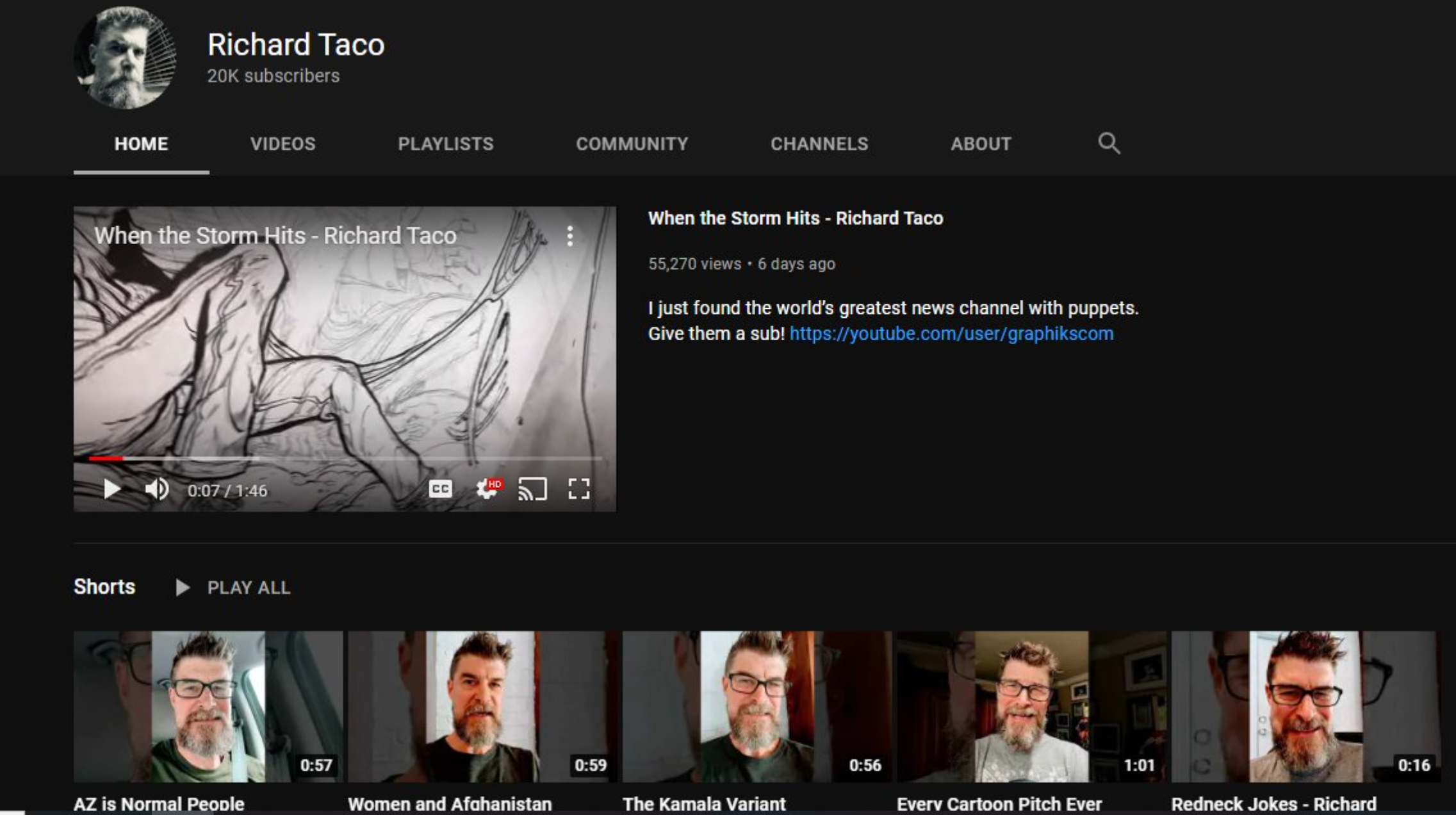1456x815 pixels.
Task: Switch to the Home tab
Action: [x=142, y=144]
